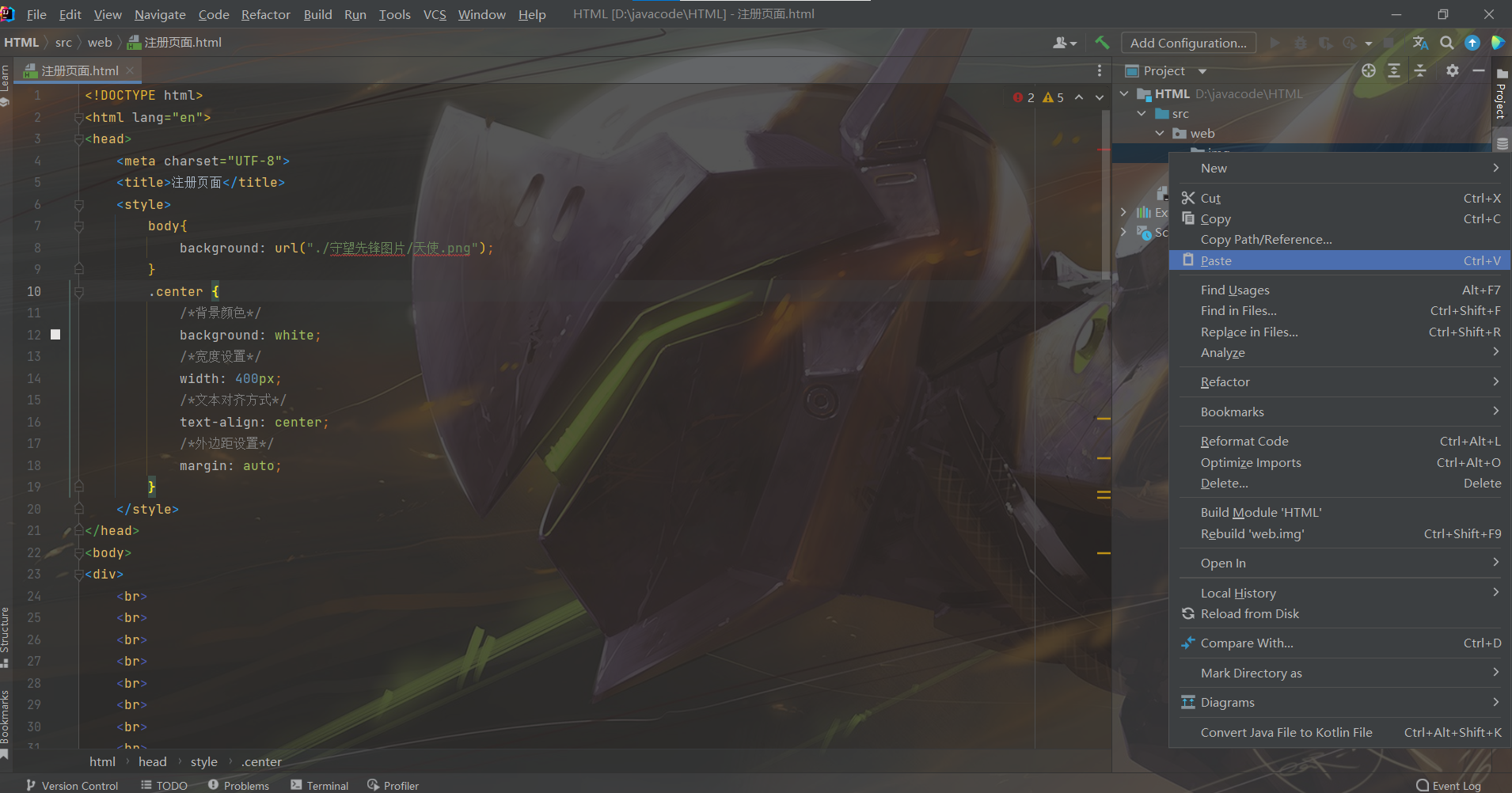Open editor tab options three-dot menu
The height and width of the screenshot is (793, 1512).
(1100, 70)
